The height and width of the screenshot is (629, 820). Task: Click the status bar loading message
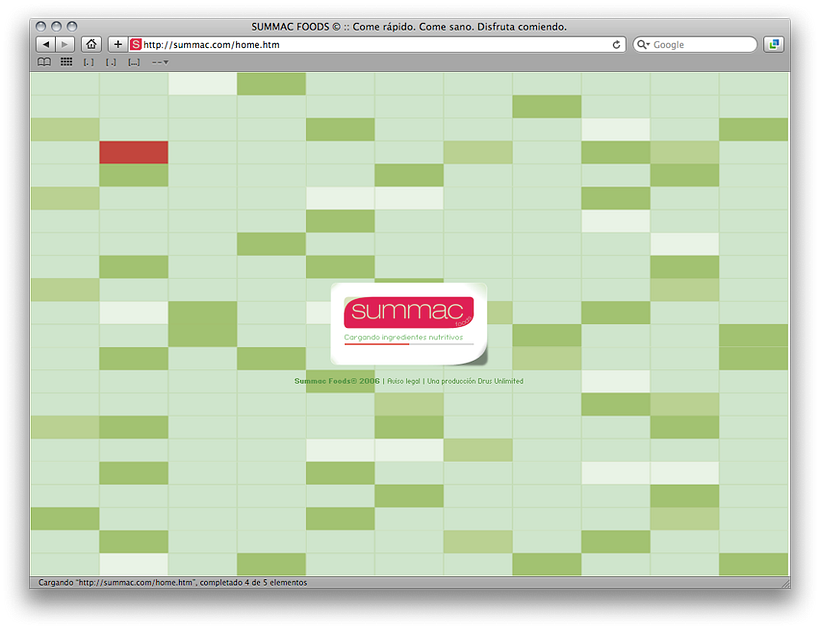pos(173,582)
